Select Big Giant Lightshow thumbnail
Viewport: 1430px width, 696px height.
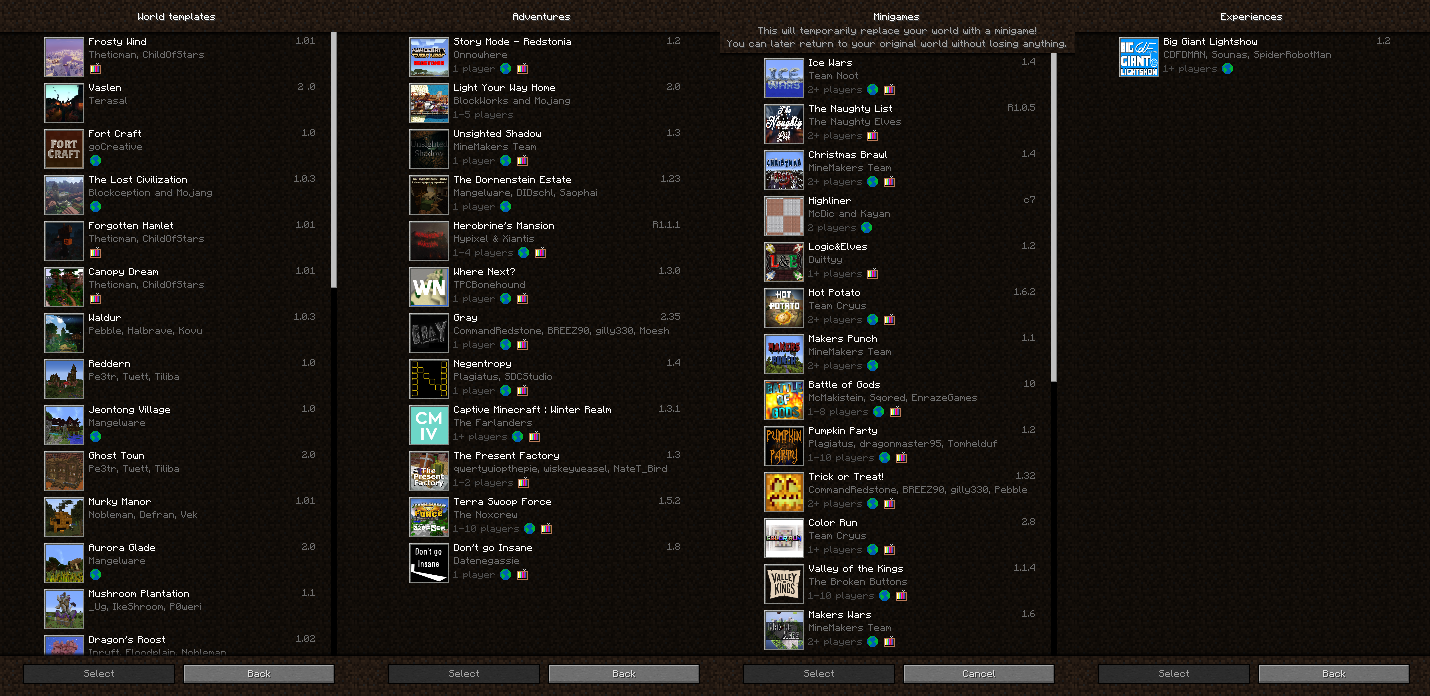[1139, 57]
